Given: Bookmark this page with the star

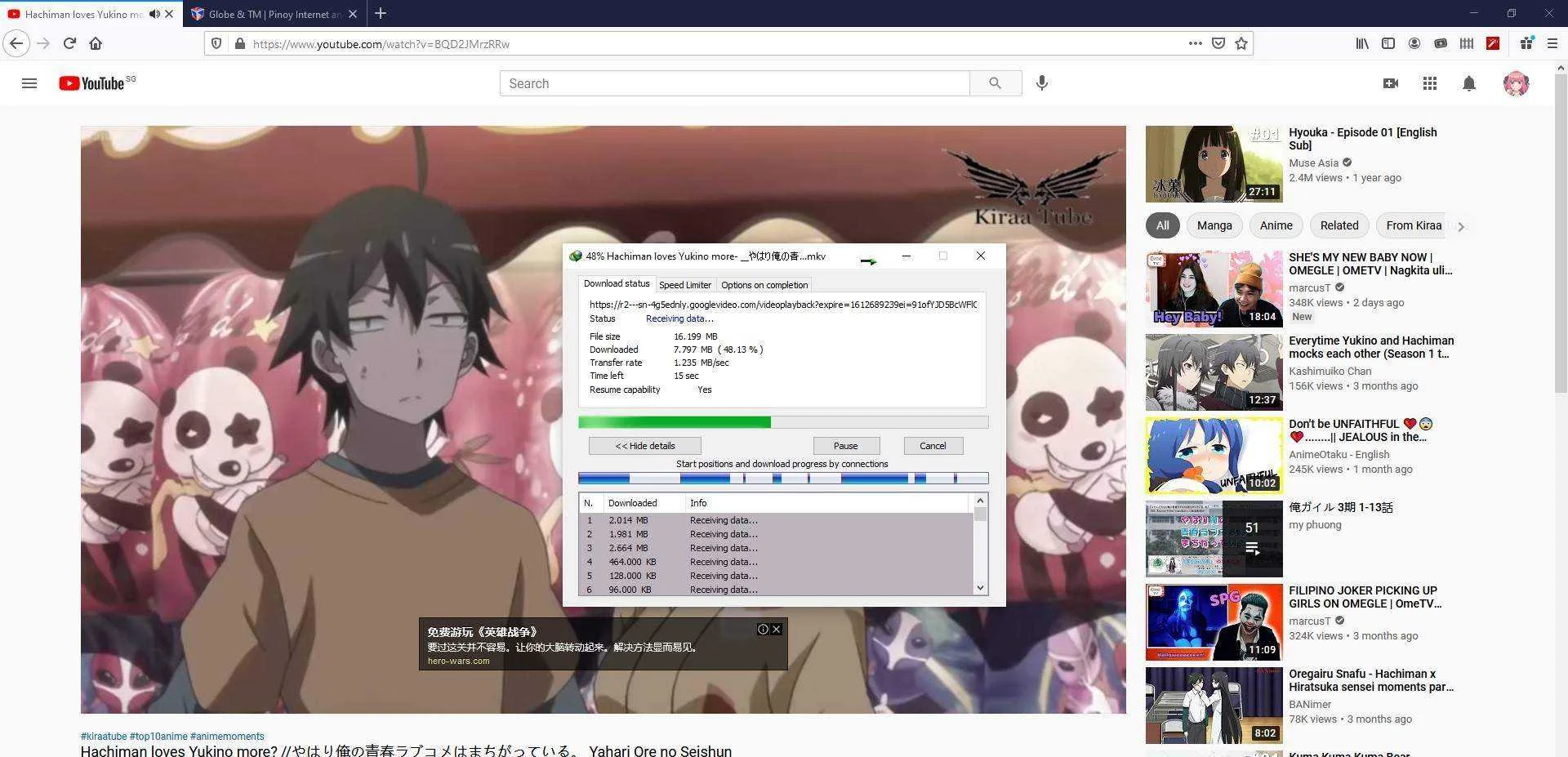Looking at the screenshot, I should click(x=1241, y=43).
